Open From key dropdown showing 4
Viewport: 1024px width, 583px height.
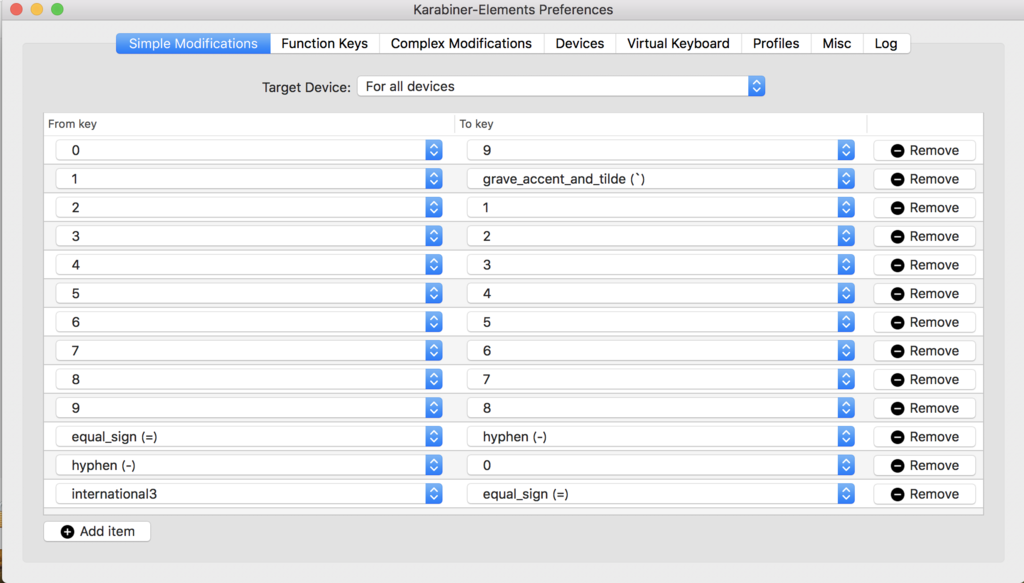click(249, 265)
